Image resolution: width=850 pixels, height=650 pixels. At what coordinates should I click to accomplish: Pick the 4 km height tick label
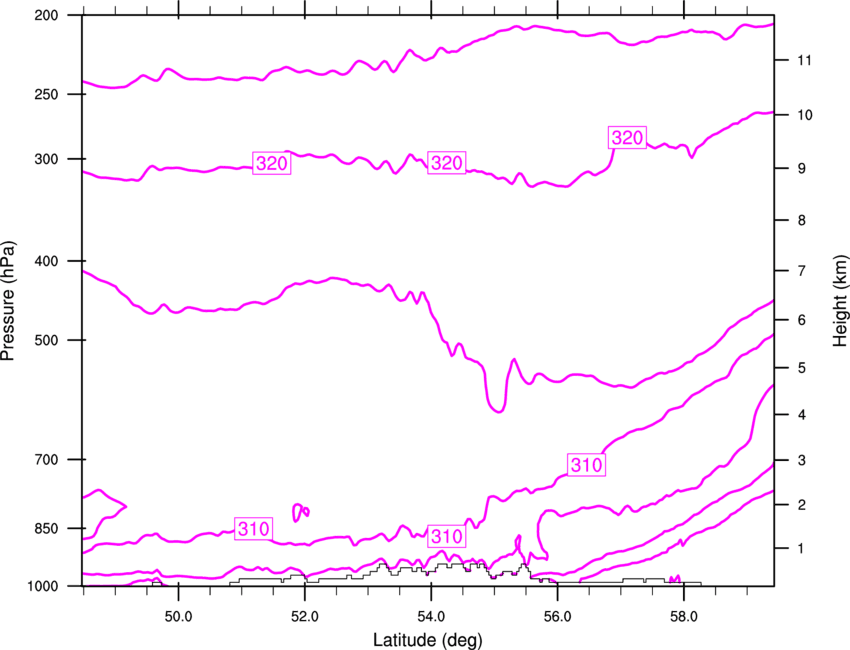click(802, 415)
